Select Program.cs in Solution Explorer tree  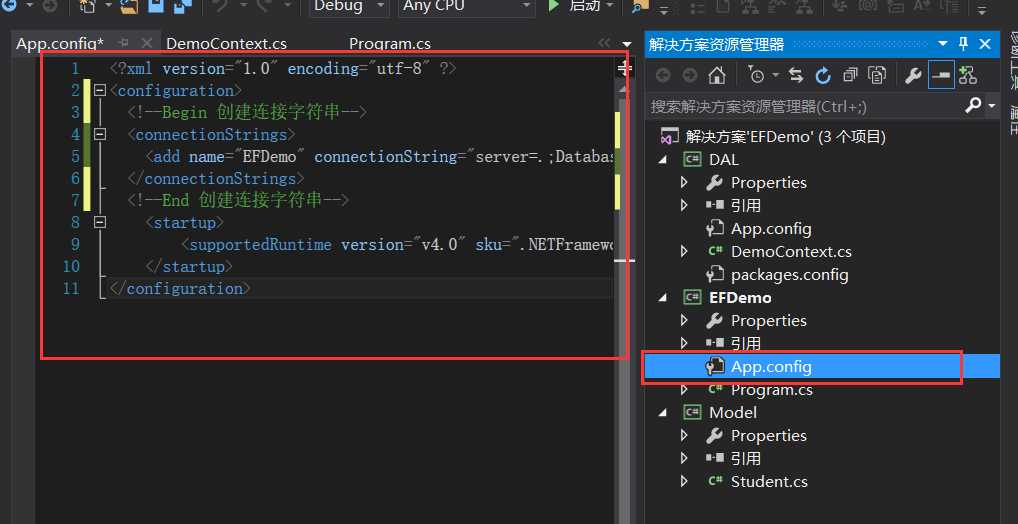click(772, 390)
